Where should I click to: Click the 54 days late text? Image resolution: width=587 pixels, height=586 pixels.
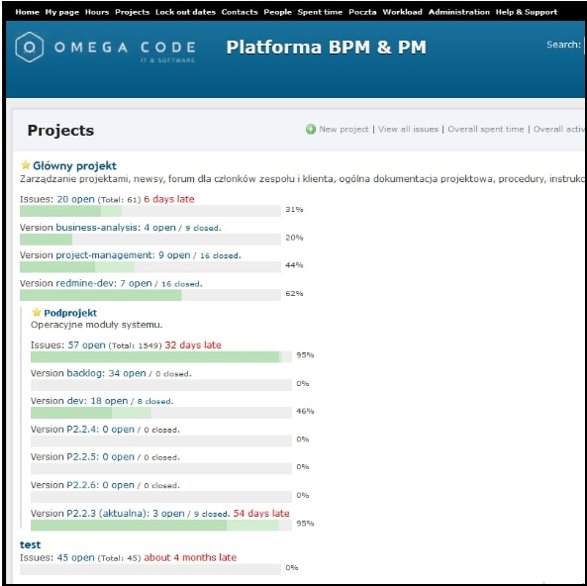(261, 513)
